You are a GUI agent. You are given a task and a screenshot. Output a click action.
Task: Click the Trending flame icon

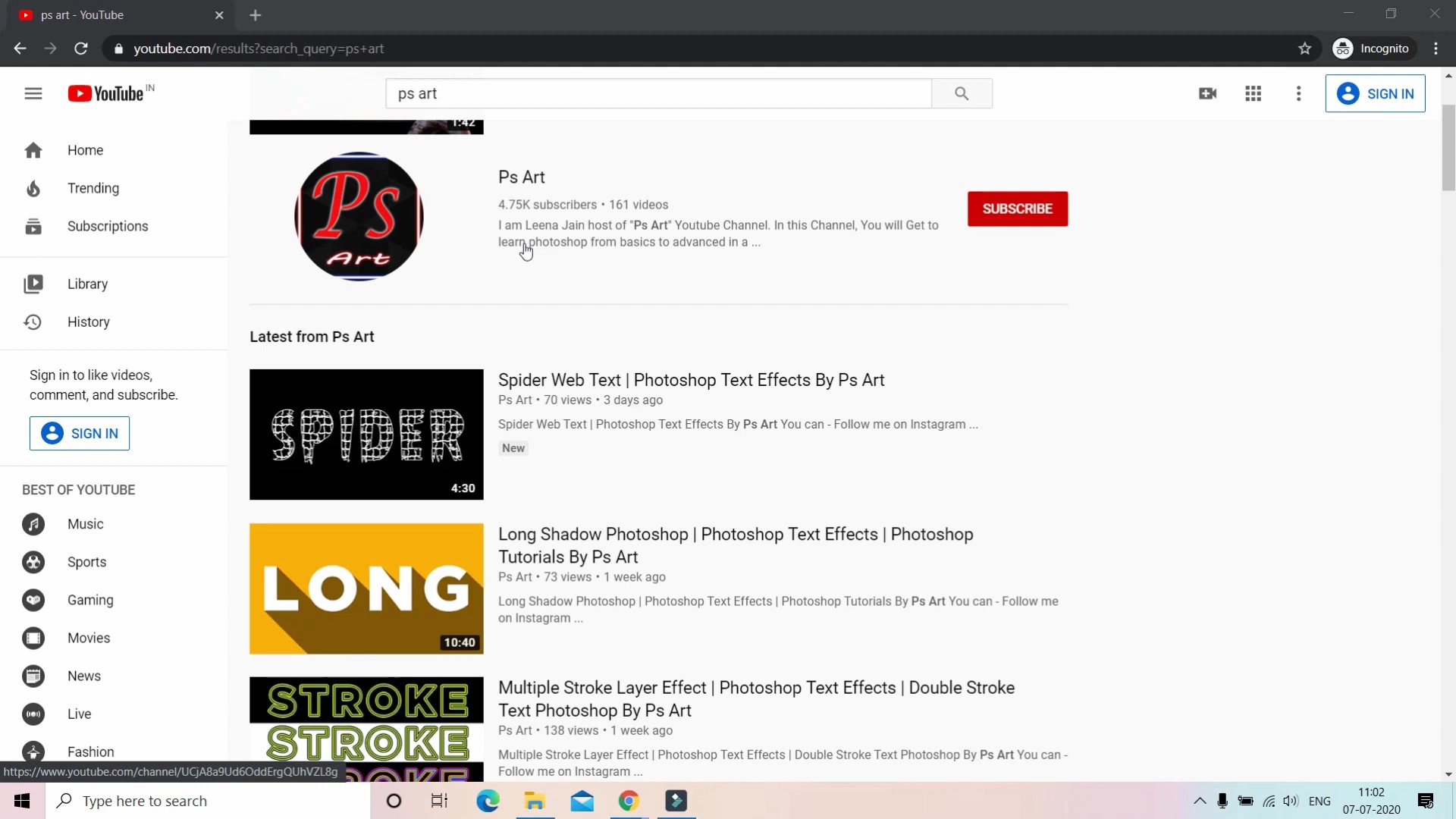tap(33, 188)
